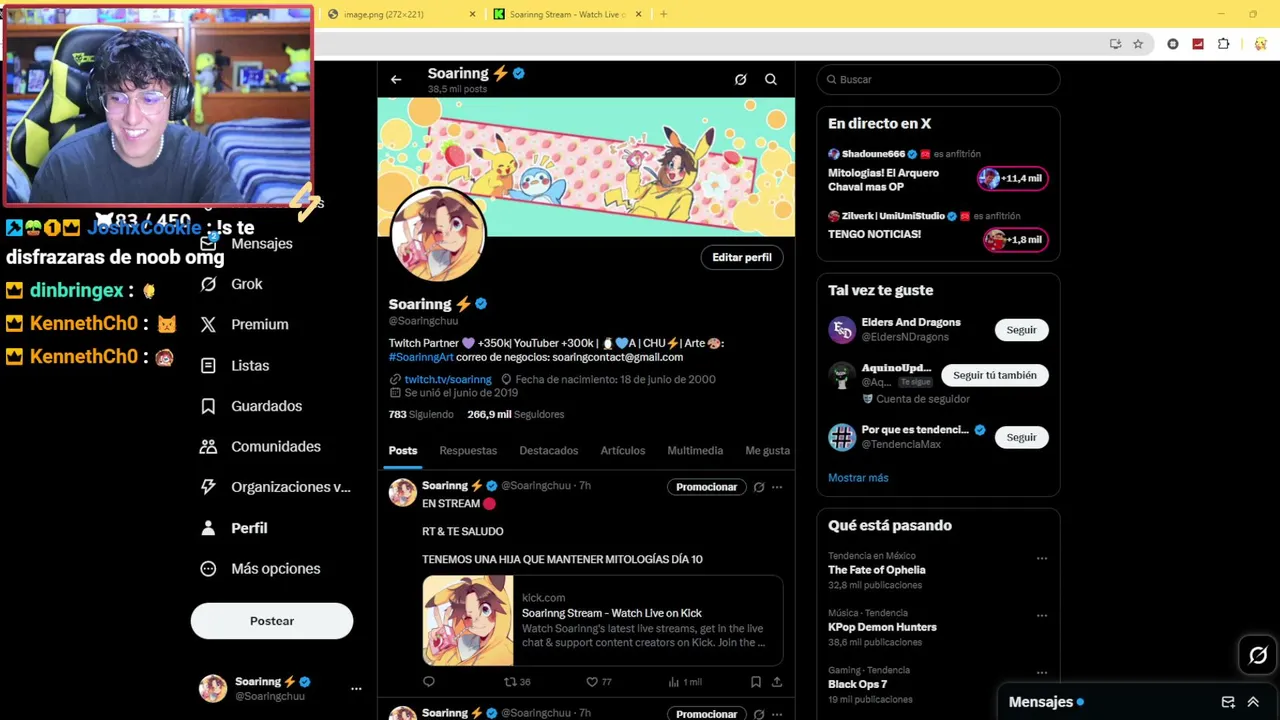Select the Posts tab

pos(403,450)
